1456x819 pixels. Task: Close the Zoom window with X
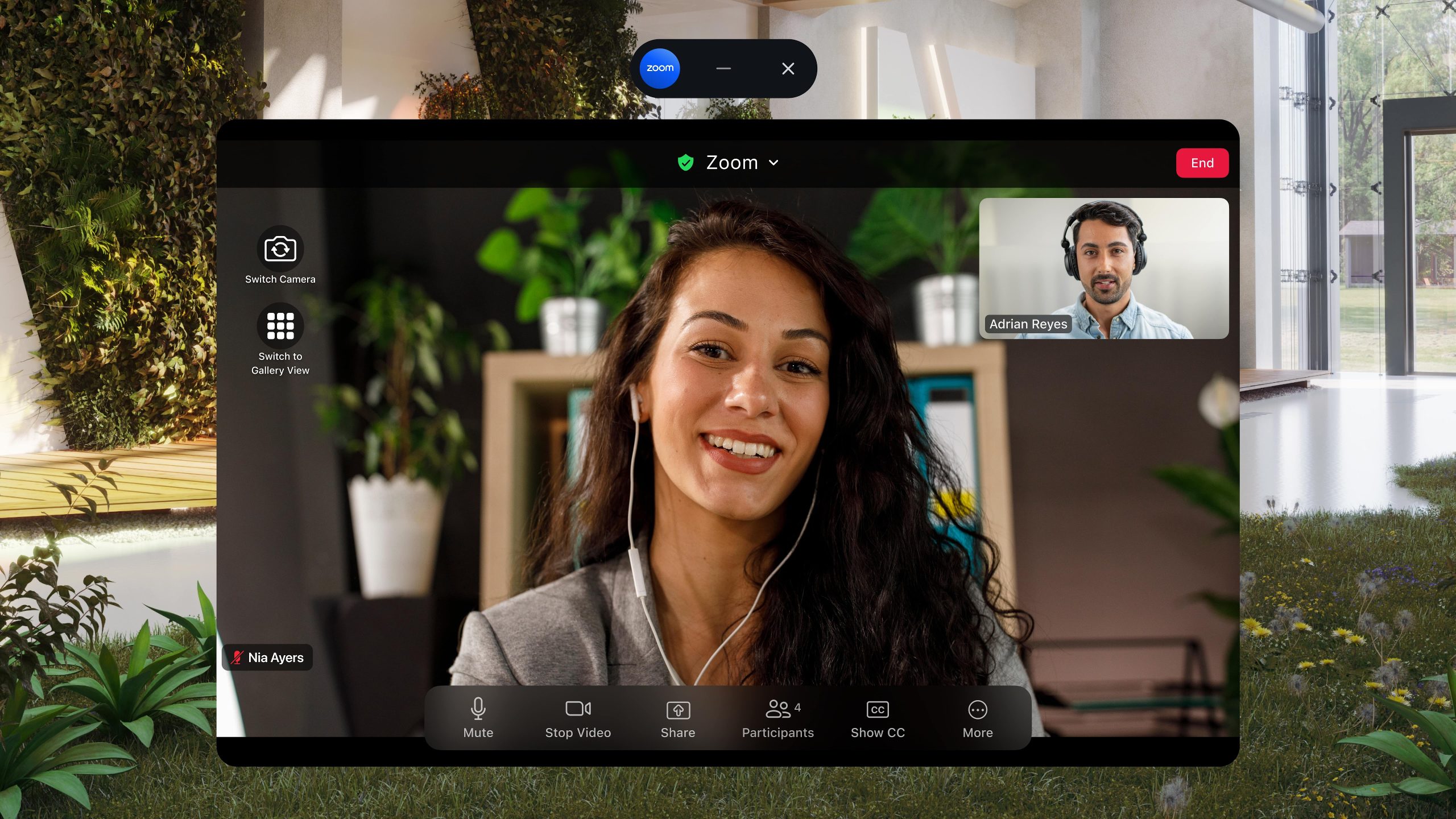[x=788, y=68]
